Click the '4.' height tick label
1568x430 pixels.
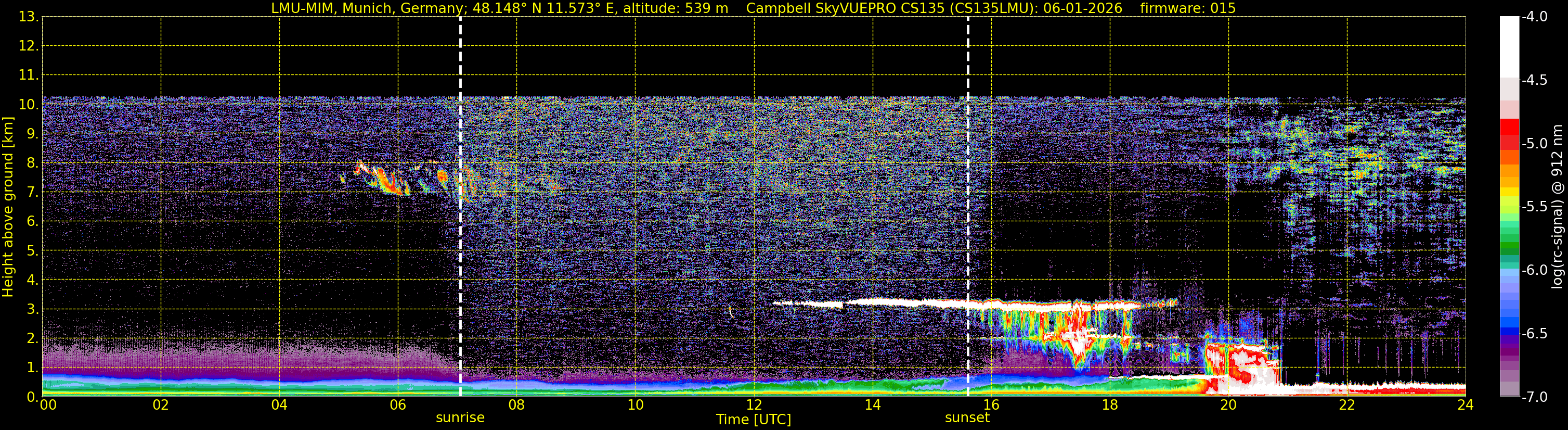(32, 280)
